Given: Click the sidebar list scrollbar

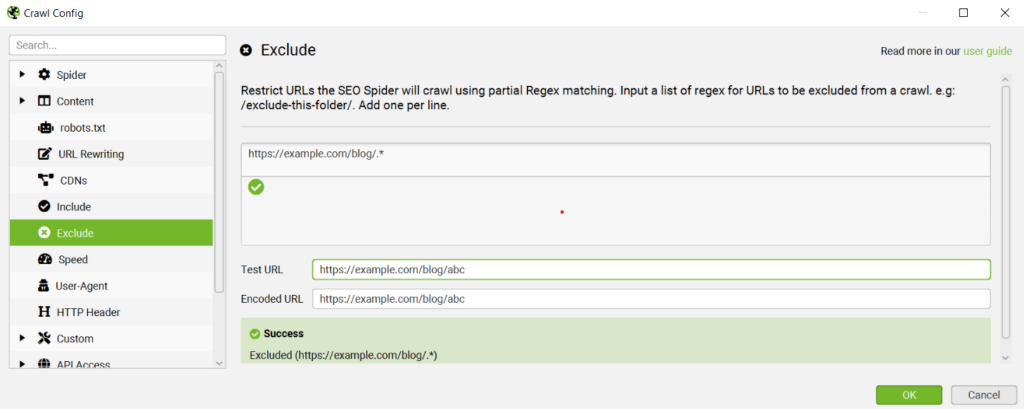Looking at the screenshot, I should point(219,181).
